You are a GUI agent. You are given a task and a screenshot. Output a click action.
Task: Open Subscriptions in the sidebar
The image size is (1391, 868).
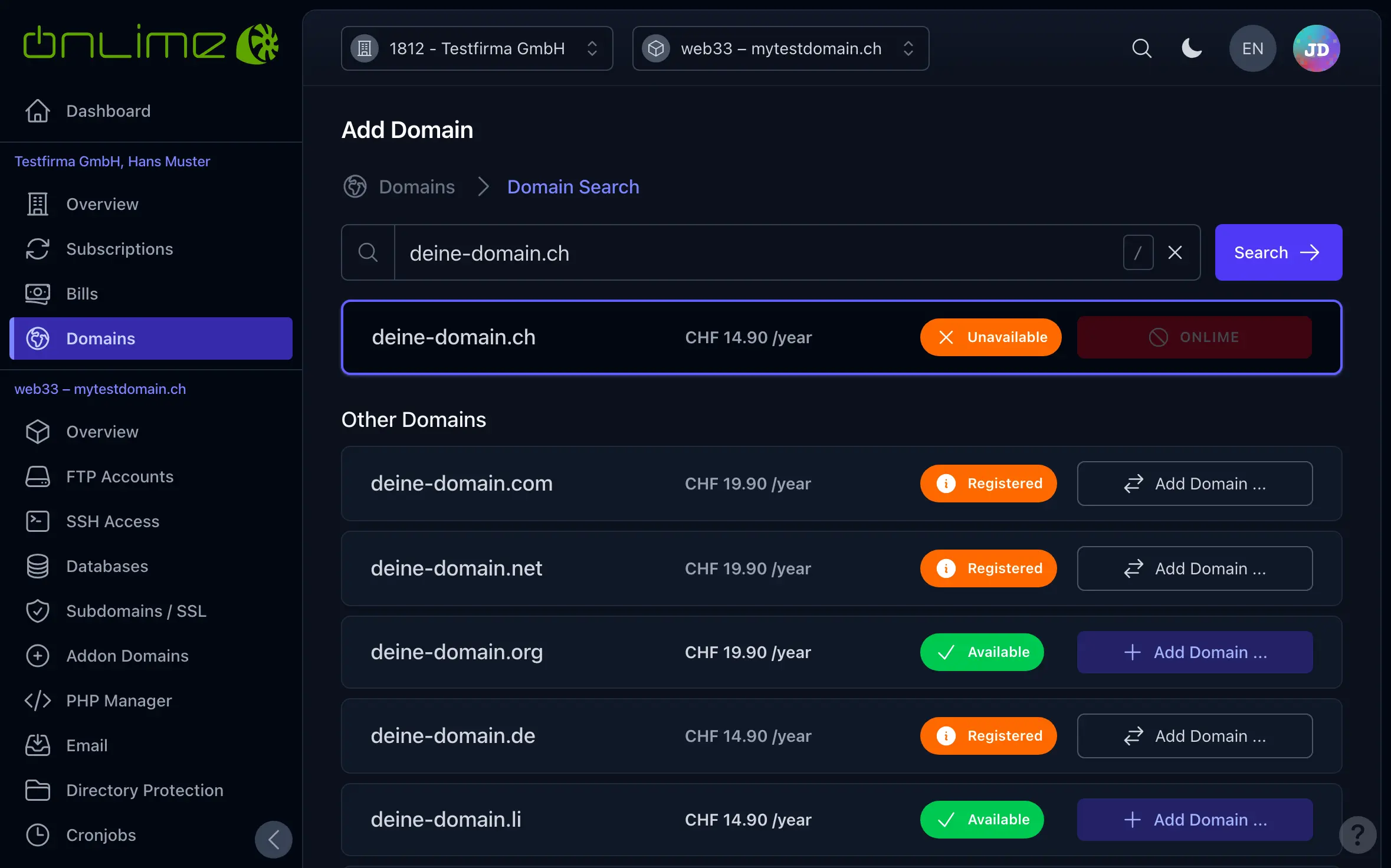point(151,249)
